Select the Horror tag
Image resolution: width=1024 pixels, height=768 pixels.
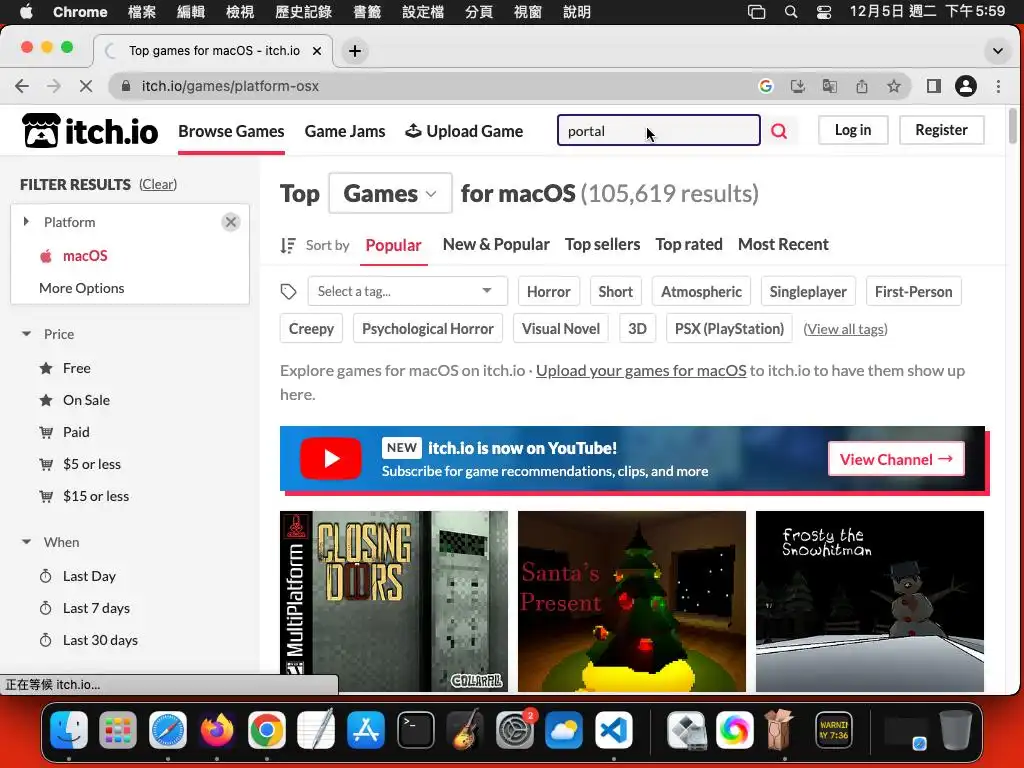549,291
